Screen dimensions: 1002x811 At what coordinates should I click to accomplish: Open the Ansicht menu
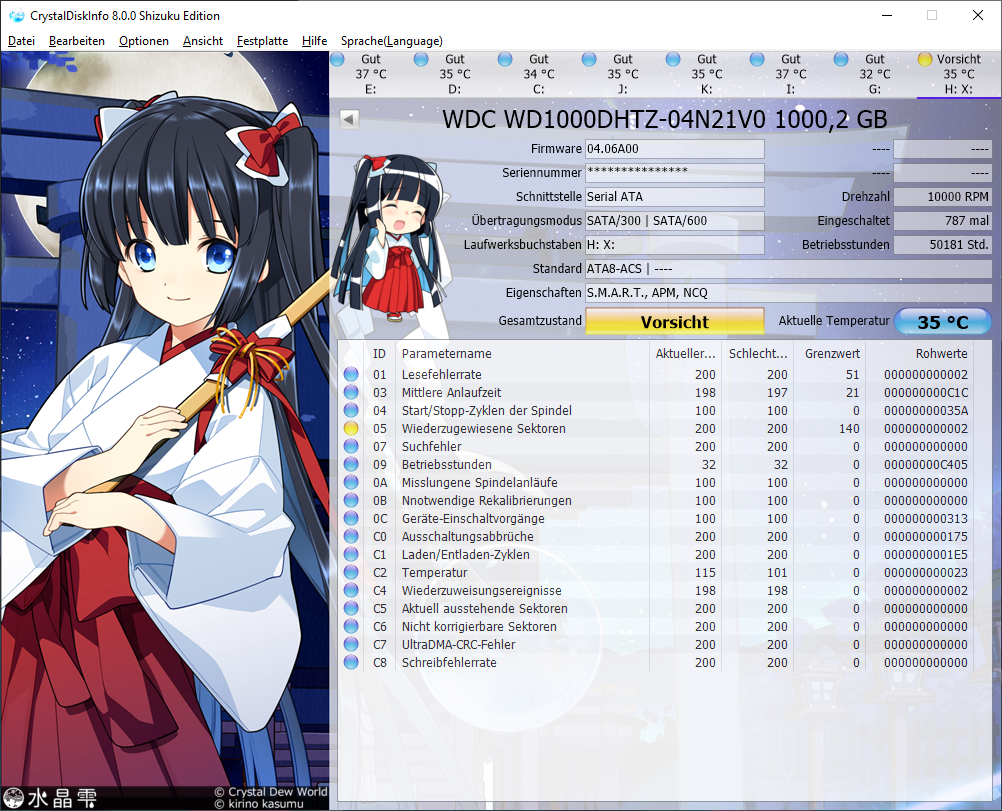[x=203, y=41]
